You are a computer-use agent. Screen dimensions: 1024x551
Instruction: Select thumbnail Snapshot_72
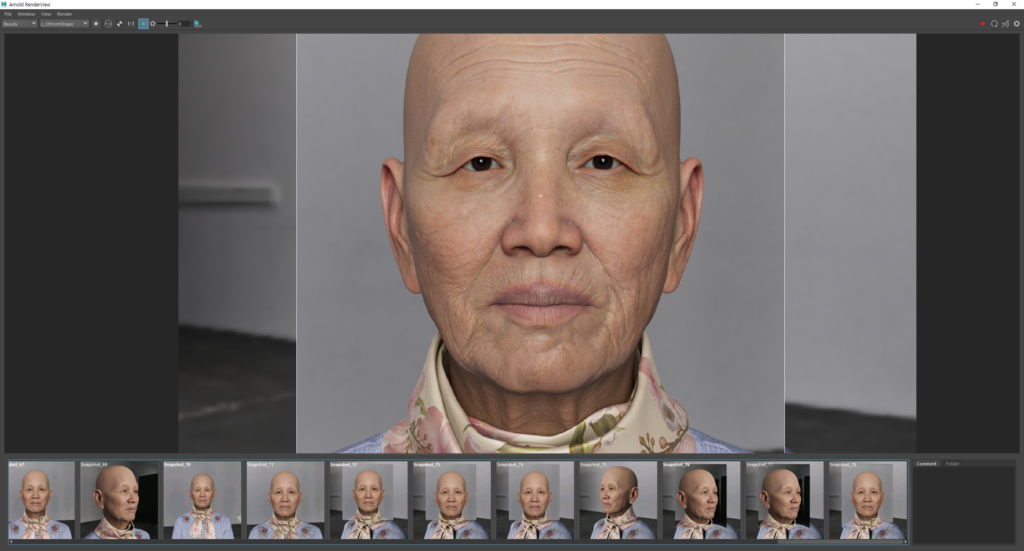coord(368,500)
